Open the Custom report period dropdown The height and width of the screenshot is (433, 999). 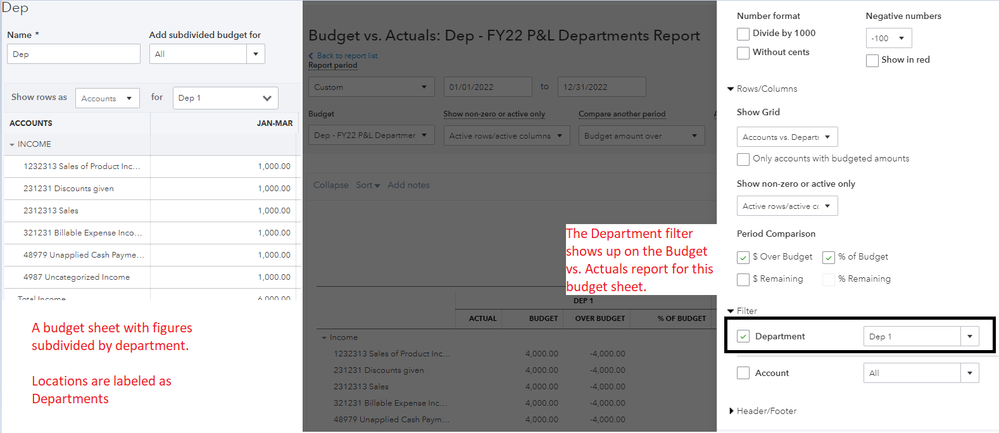(371, 87)
